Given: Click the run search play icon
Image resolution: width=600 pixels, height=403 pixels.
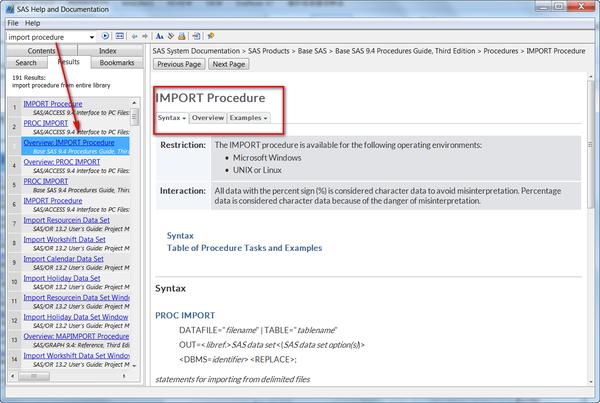Looking at the screenshot, I should pyautogui.click(x=105, y=36).
